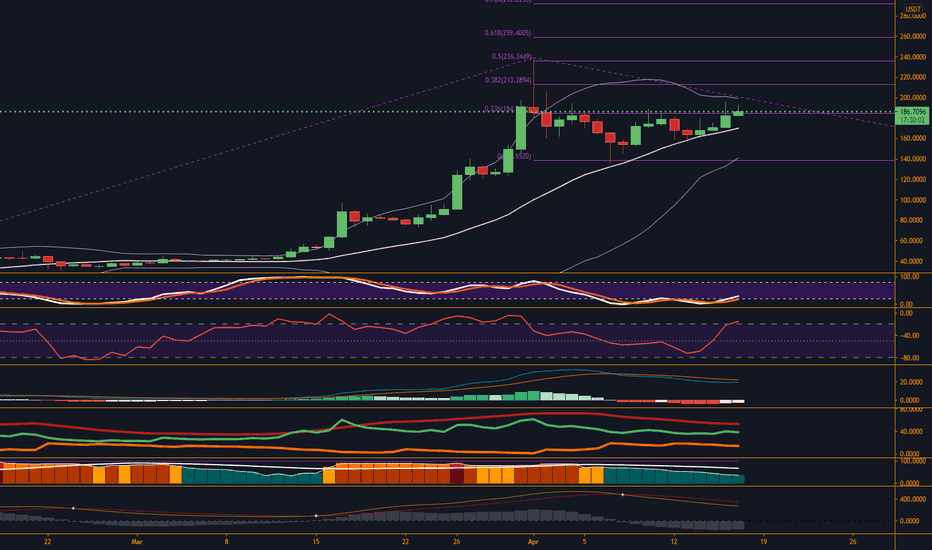The image size is (932, 550).
Task: Click the -40.00 oscillator scale label
Action: [x=909, y=336]
